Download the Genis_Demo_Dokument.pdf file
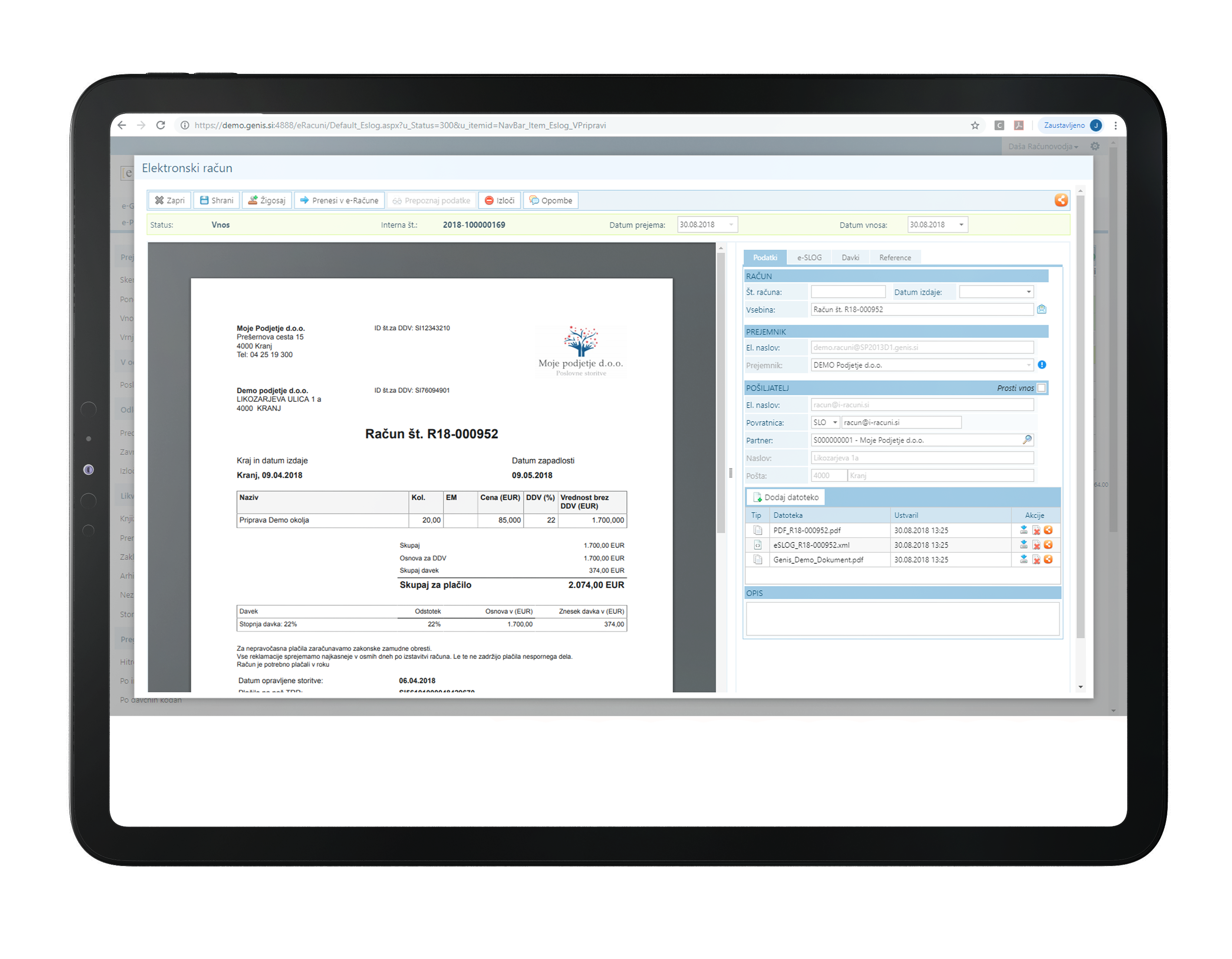The width and height of the screenshot is (1232, 959). [x=1023, y=559]
